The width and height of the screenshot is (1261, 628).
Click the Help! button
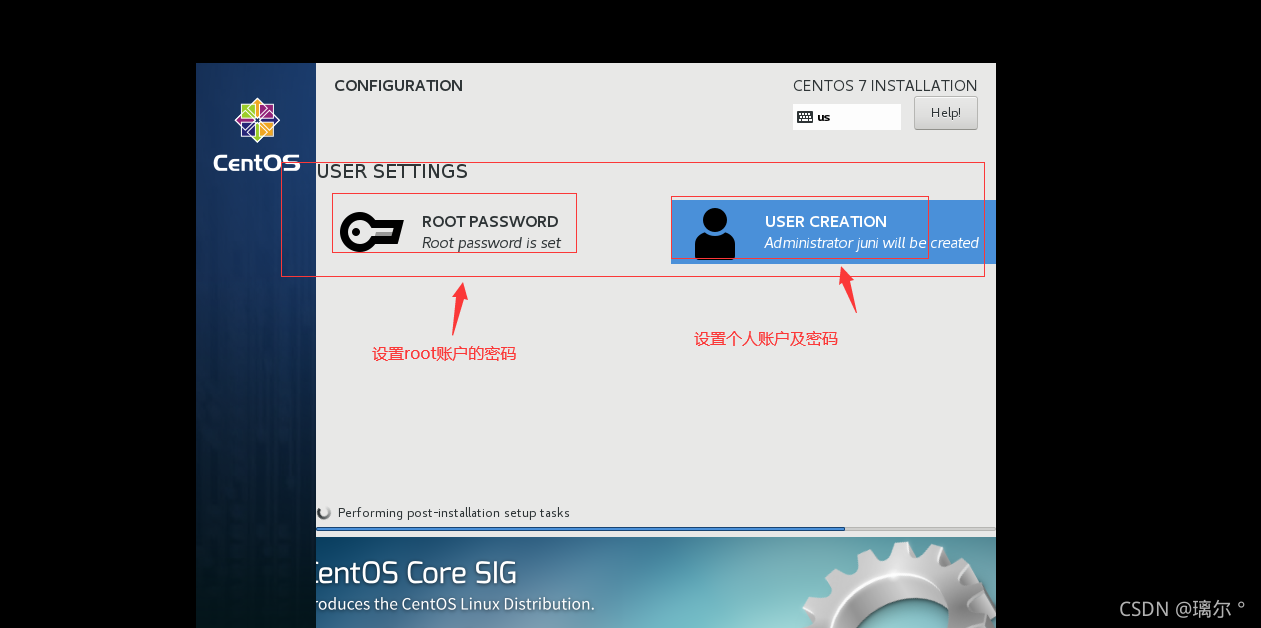point(945,113)
